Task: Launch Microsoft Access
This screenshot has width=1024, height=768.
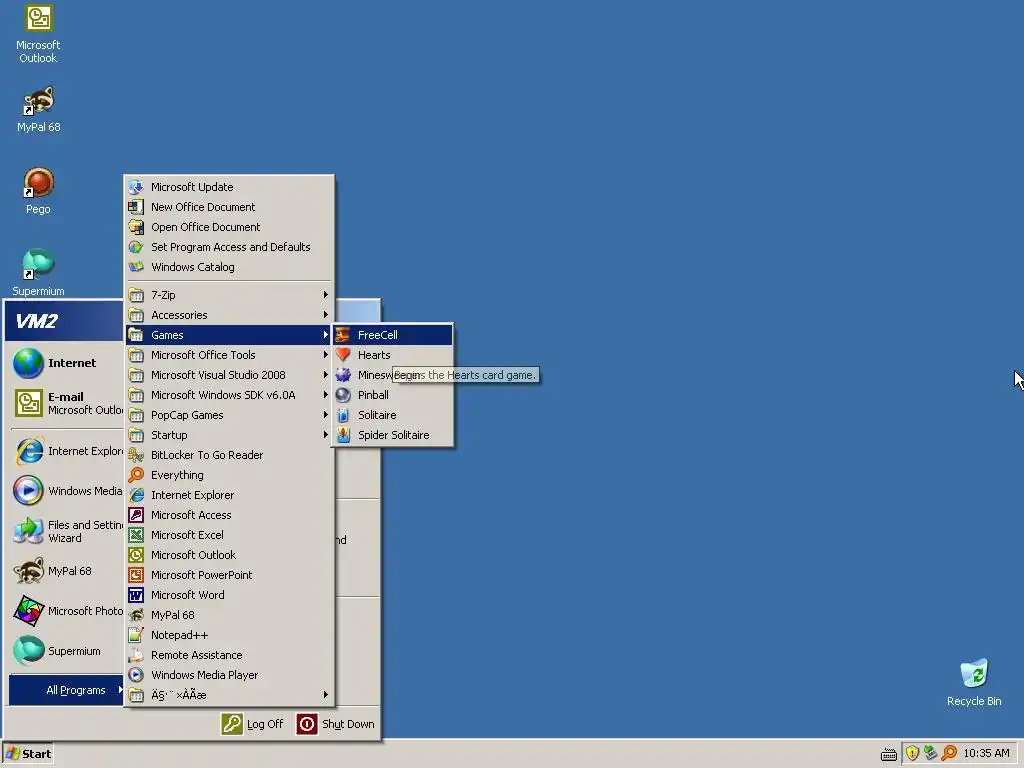Action: click(229, 515)
